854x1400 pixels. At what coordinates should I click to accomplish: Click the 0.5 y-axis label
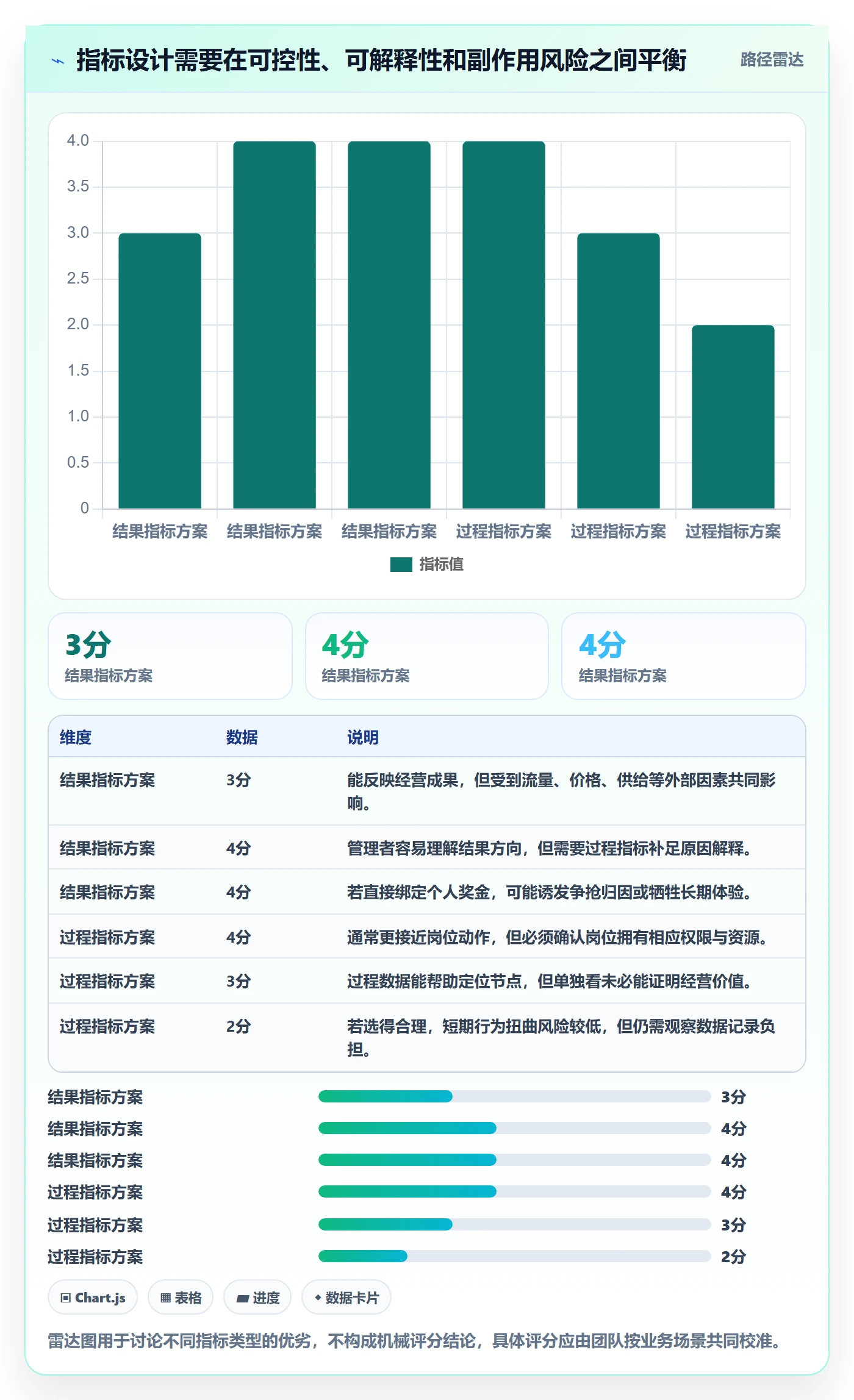[x=78, y=463]
